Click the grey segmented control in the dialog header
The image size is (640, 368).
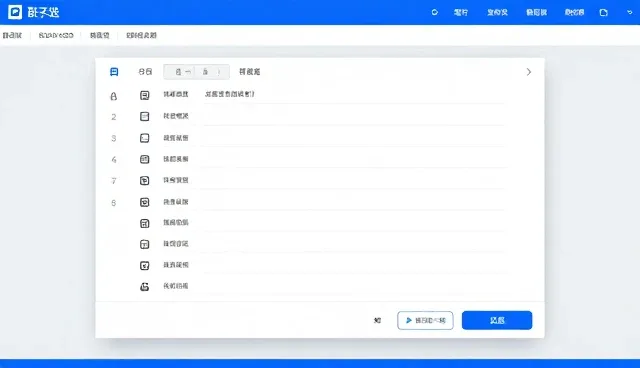coord(196,72)
